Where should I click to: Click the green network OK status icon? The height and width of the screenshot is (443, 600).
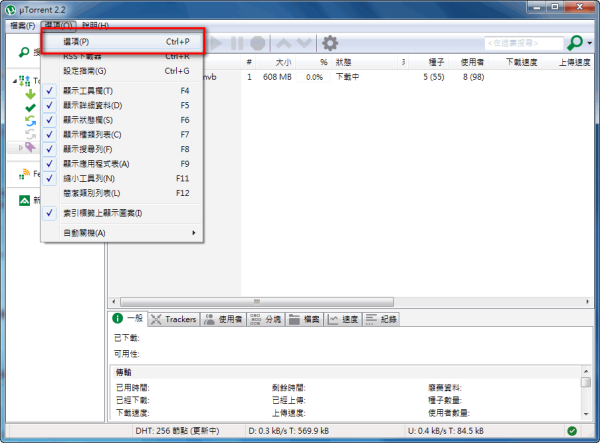[572, 431]
